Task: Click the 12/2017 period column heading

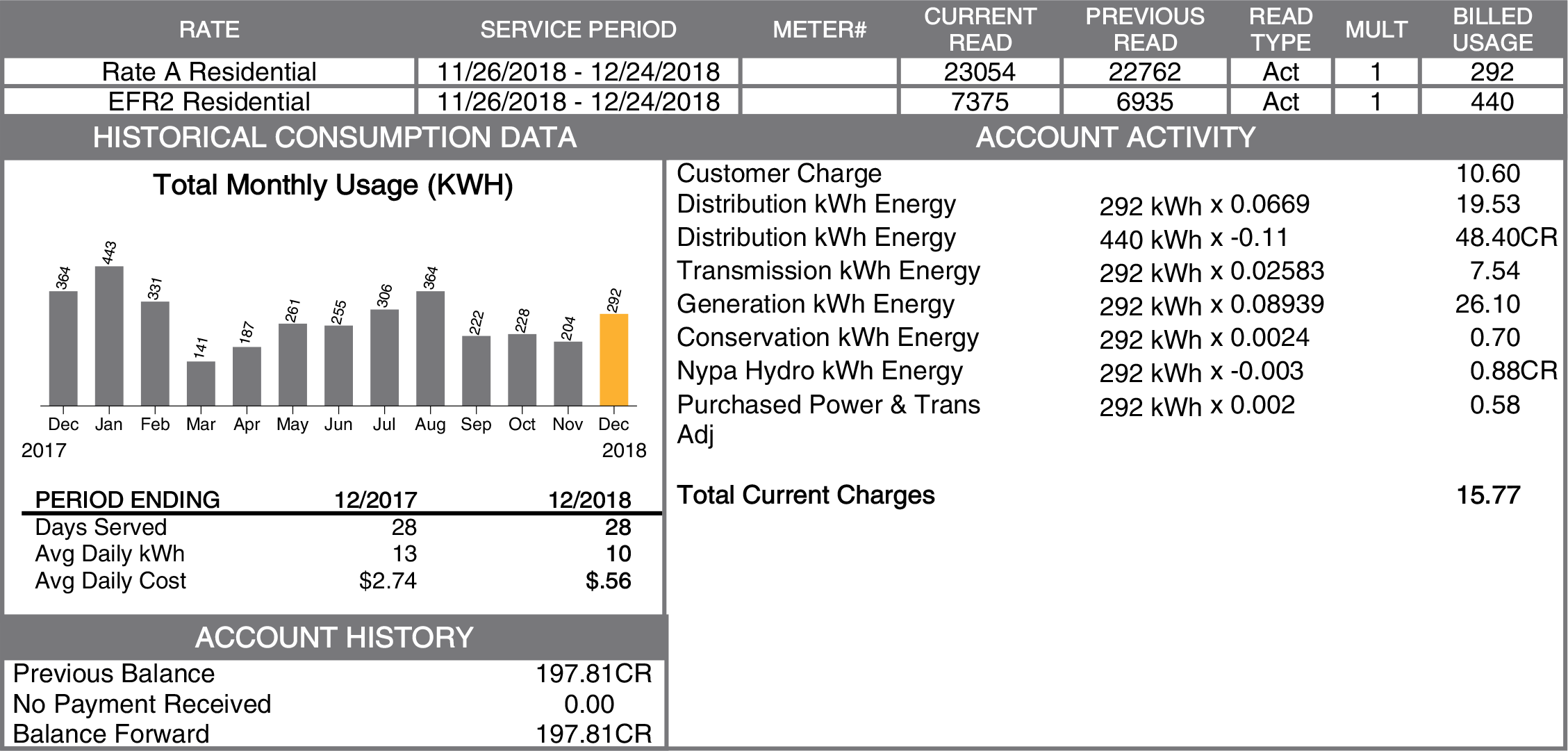Action: [375, 500]
